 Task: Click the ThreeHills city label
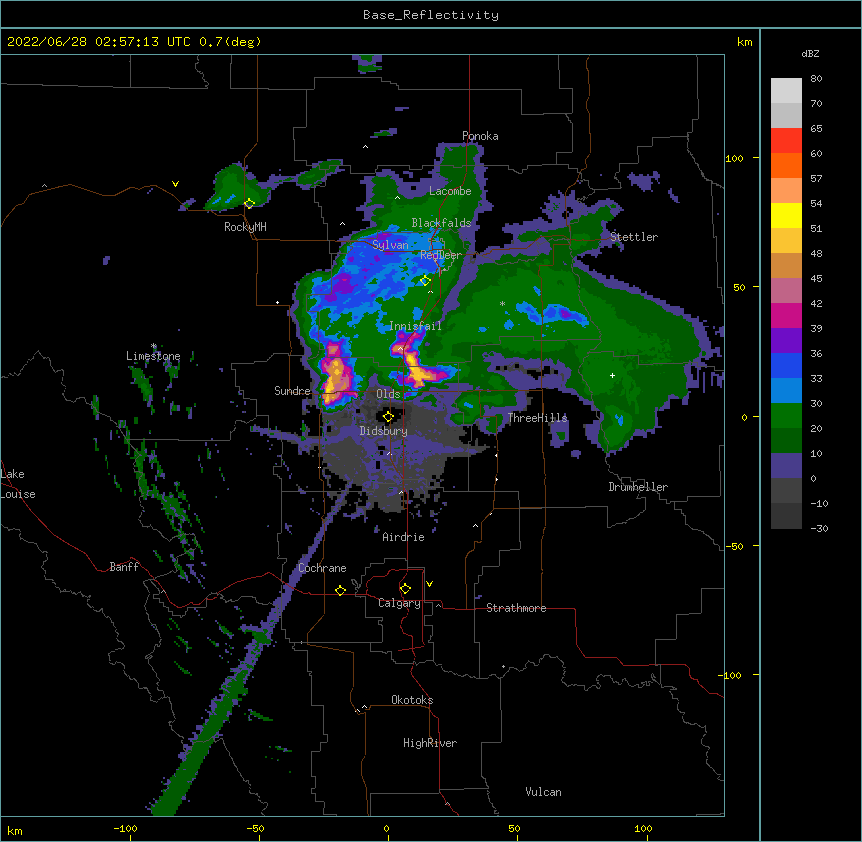[x=538, y=418]
